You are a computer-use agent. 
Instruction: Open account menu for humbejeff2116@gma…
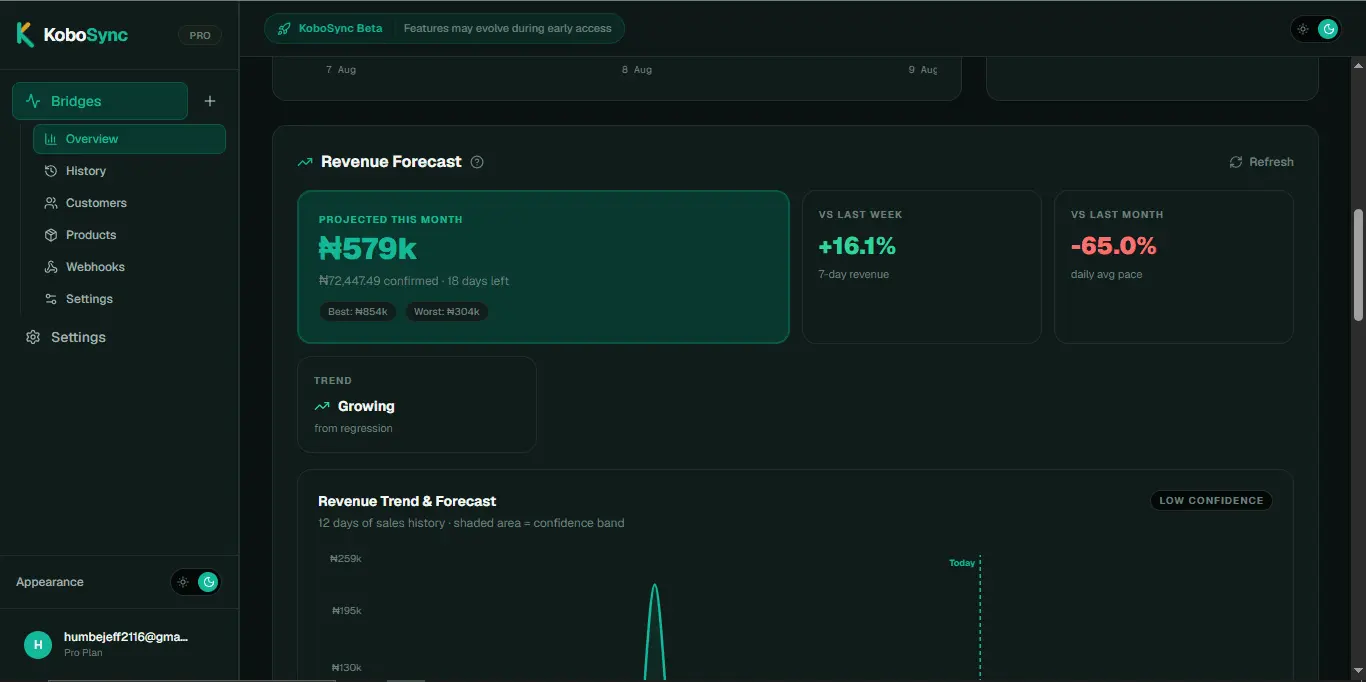[x=119, y=644]
